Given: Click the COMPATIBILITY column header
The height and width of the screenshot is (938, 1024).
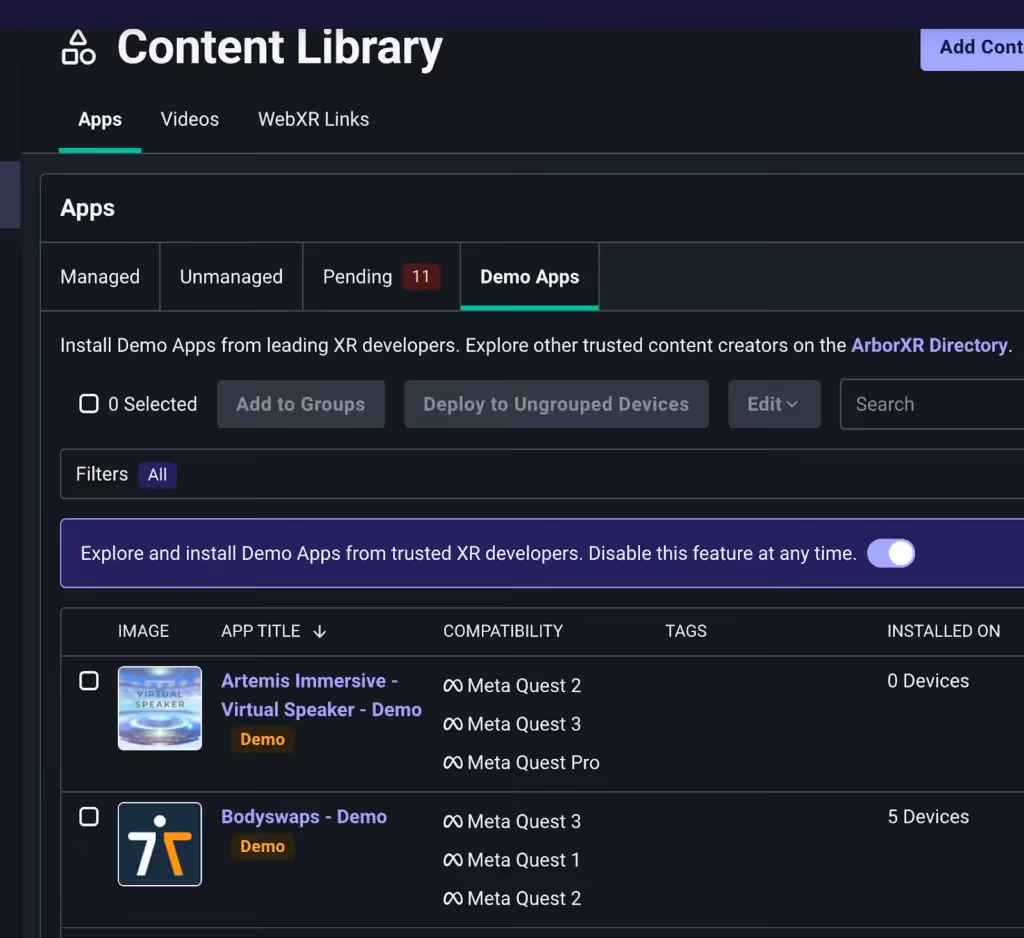Looking at the screenshot, I should (503, 631).
